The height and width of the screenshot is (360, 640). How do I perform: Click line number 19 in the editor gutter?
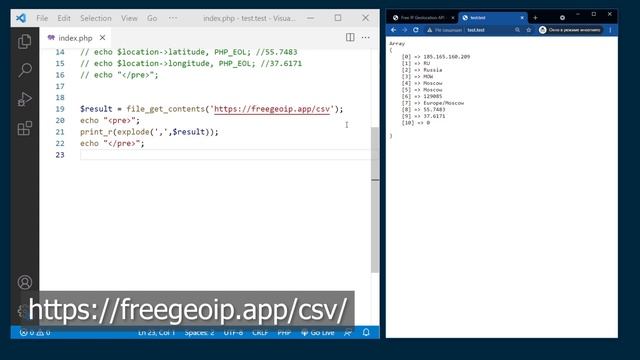point(60,109)
